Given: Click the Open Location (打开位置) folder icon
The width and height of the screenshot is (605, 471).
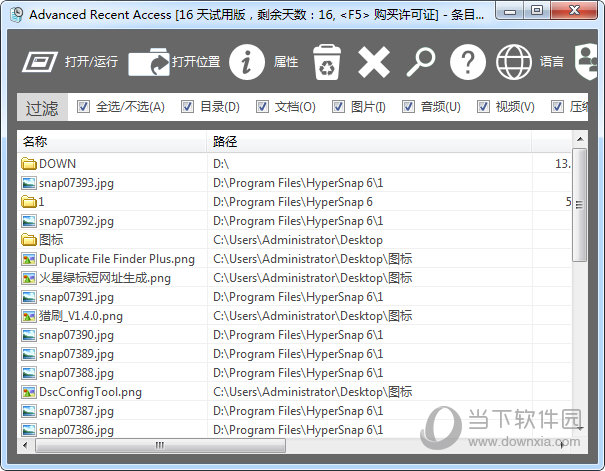Looking at the screenshot, I should point(149,62).
